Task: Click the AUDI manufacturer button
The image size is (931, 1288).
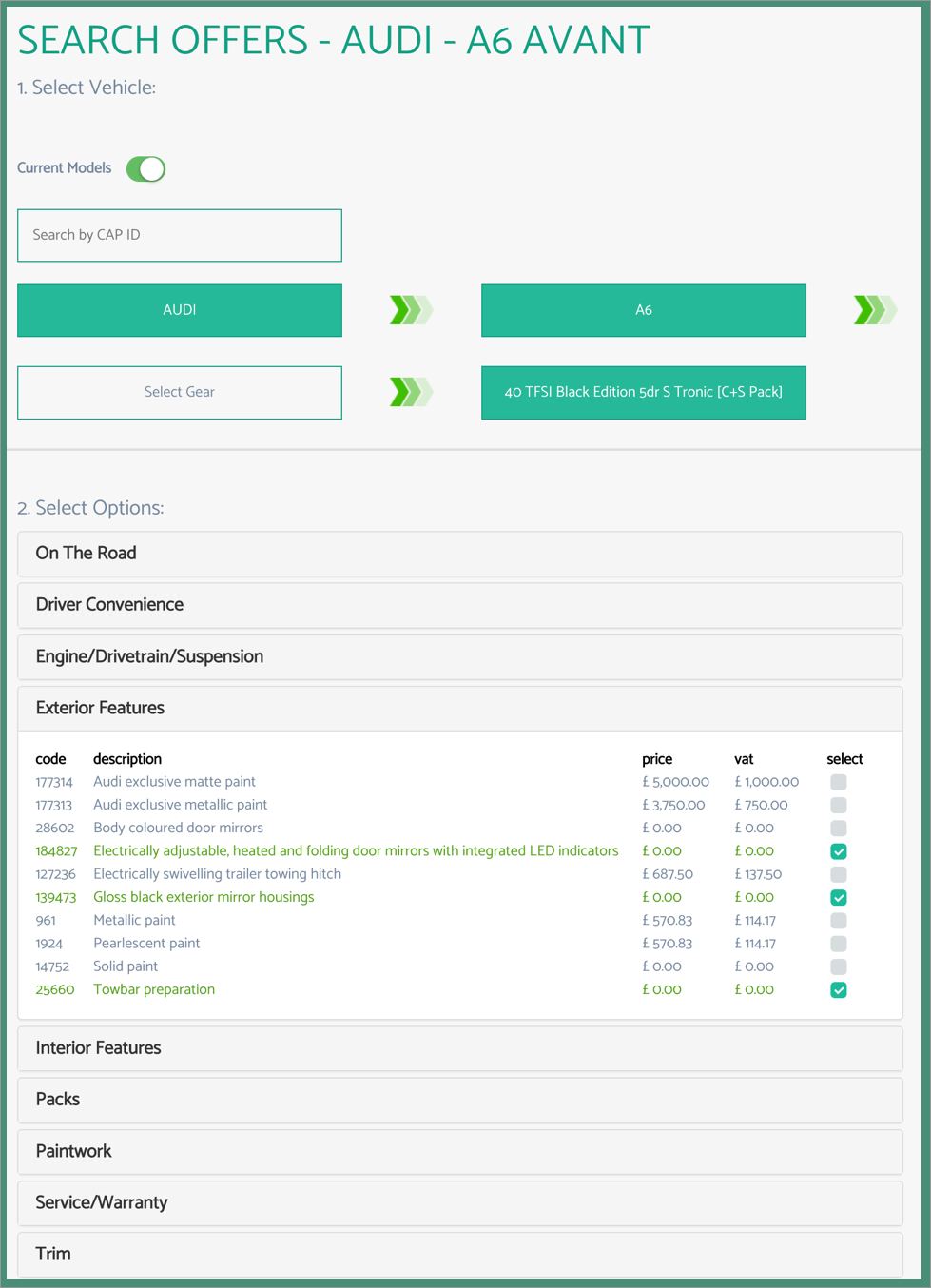Action: tap(180, 309)
